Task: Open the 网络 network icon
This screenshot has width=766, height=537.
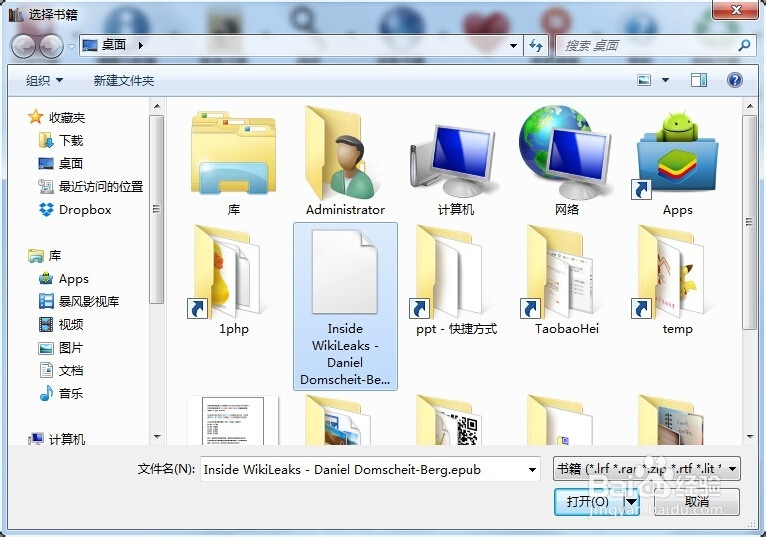Action: tap(566, 161)
